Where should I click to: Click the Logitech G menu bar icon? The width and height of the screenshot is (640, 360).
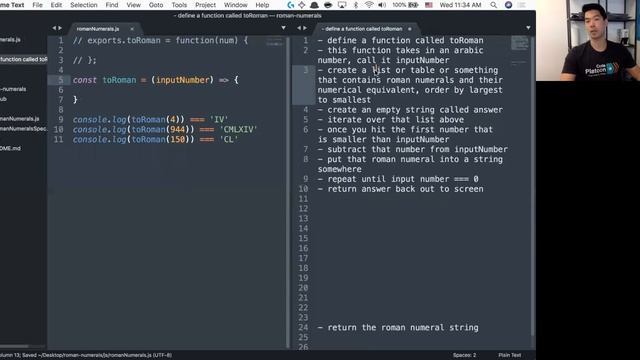(x=291, y=5)
